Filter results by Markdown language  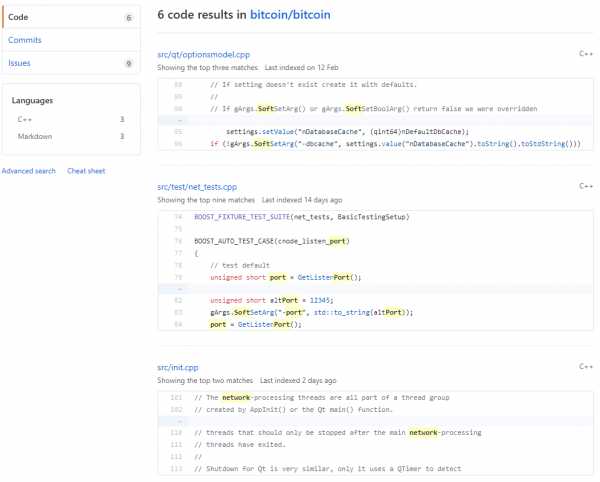71,136
